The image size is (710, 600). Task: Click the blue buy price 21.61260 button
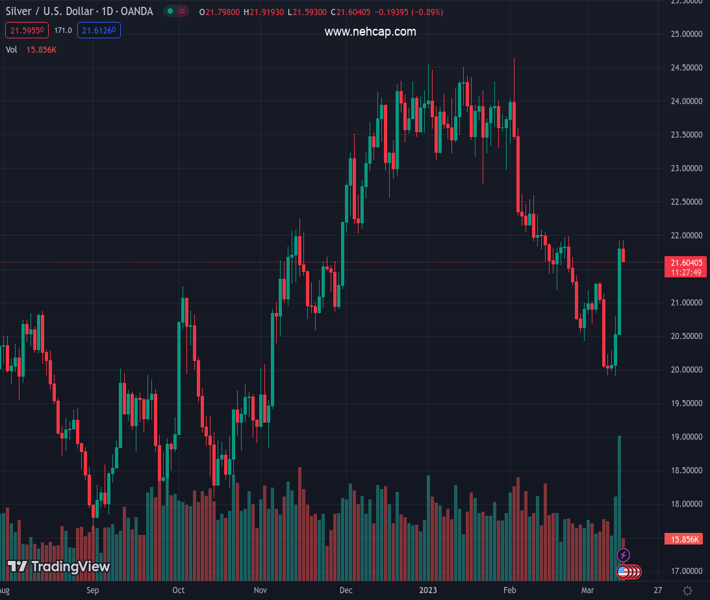tap(100, 31)
